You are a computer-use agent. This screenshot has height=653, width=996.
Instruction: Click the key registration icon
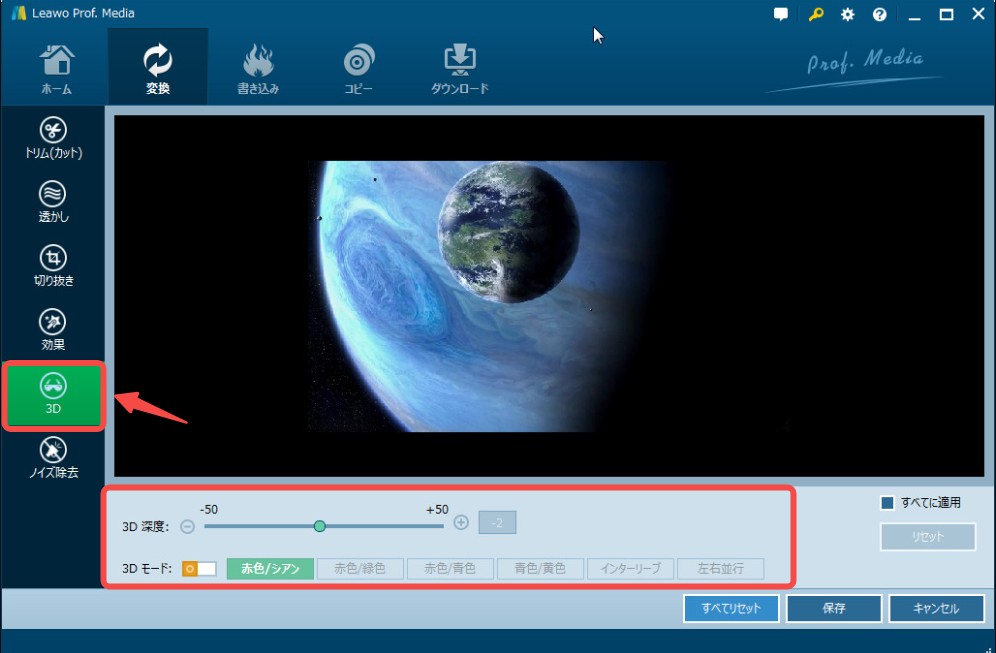(816, 14)
